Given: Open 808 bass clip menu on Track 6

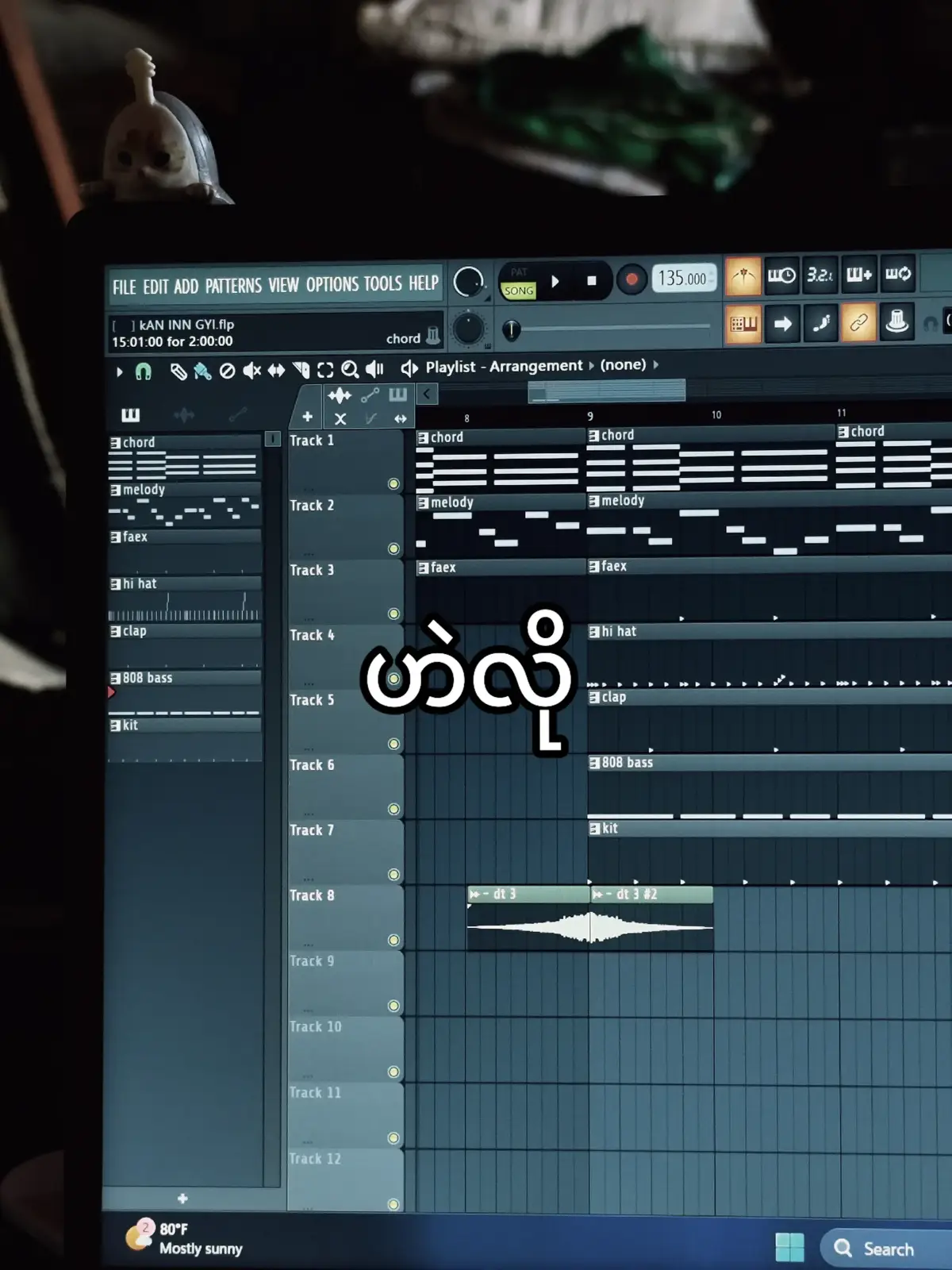Looking at the screenshot, I should pyautogui.click(x=594, y=763).
